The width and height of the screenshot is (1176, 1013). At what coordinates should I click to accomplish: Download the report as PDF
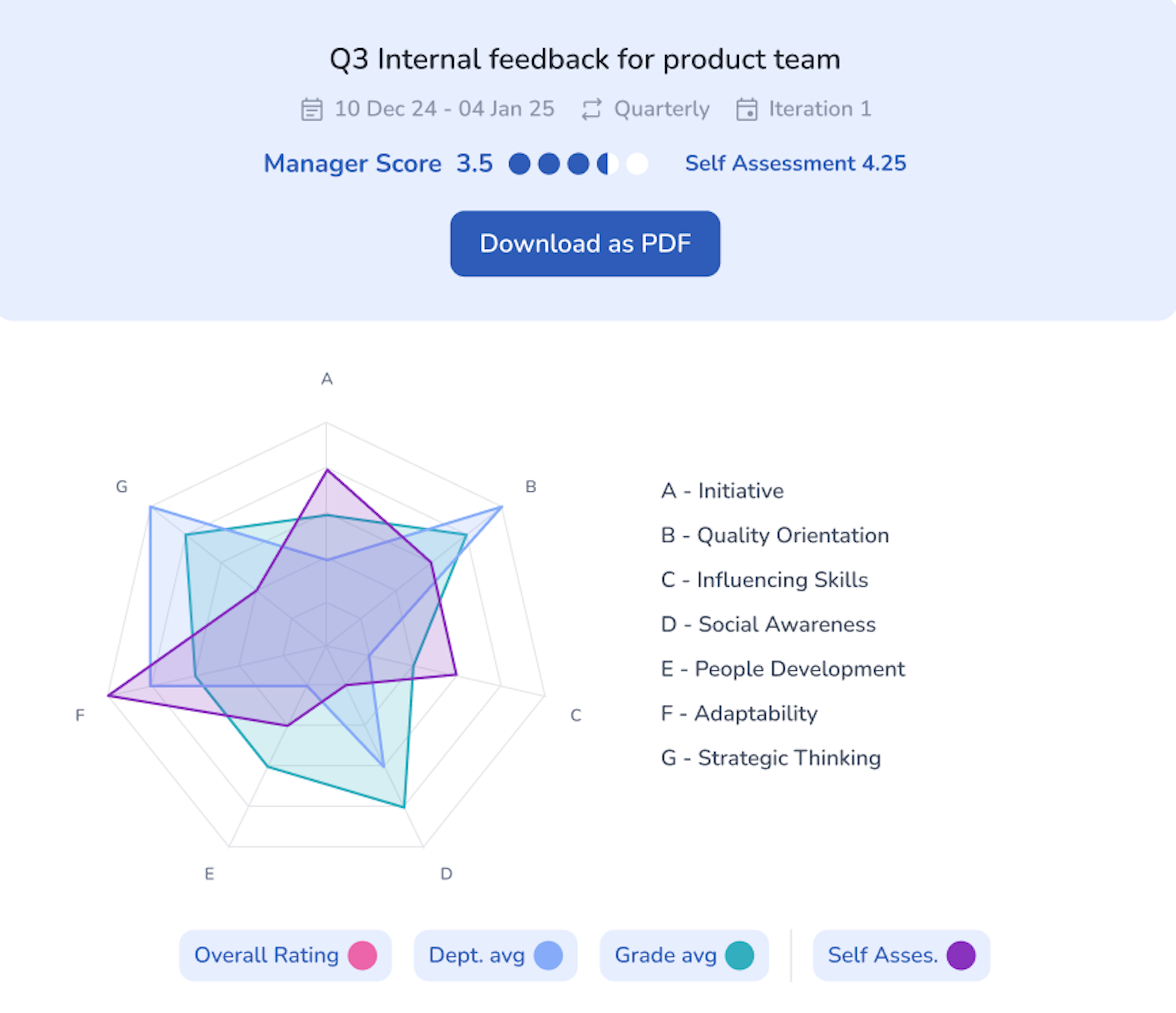[585, 243]
